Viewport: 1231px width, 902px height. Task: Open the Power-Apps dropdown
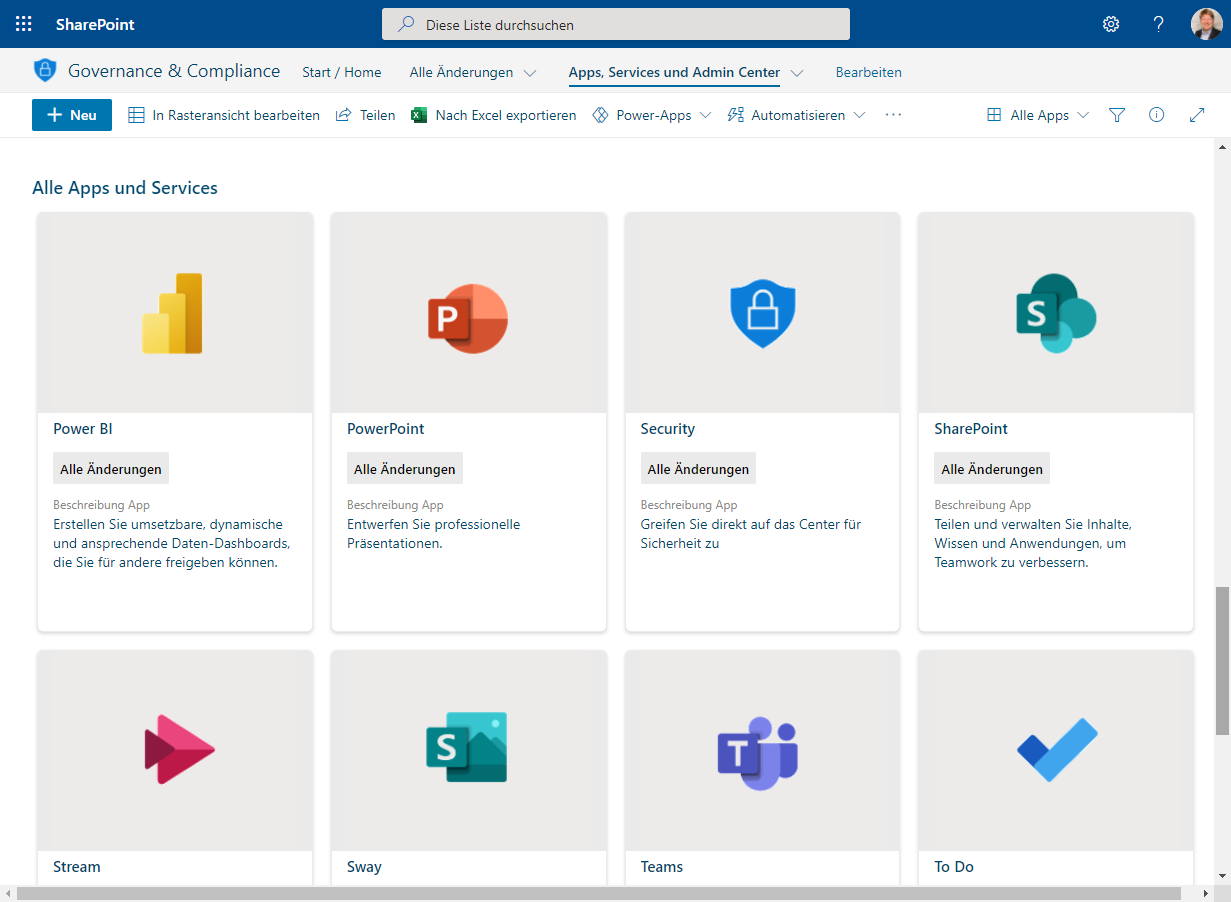pyautogui.click(x=652, y=115)
